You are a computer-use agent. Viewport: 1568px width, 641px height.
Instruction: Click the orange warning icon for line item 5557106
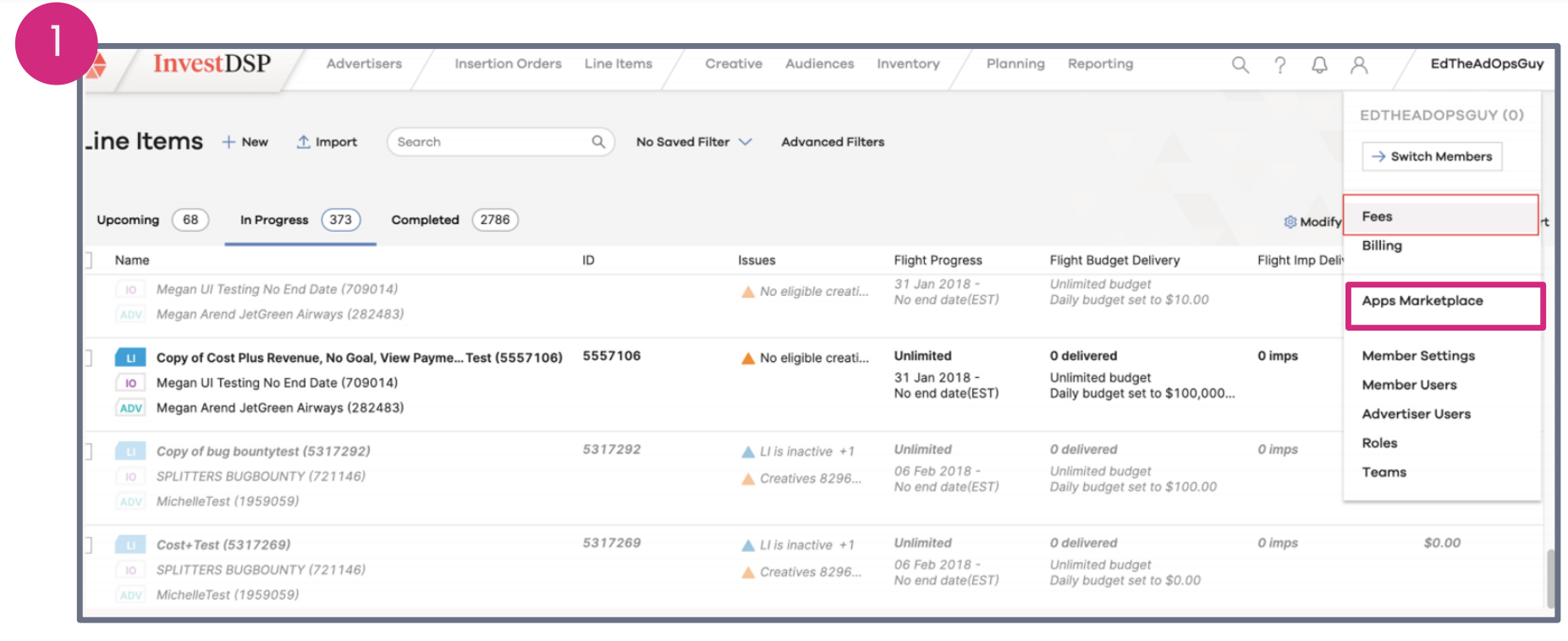748,359
